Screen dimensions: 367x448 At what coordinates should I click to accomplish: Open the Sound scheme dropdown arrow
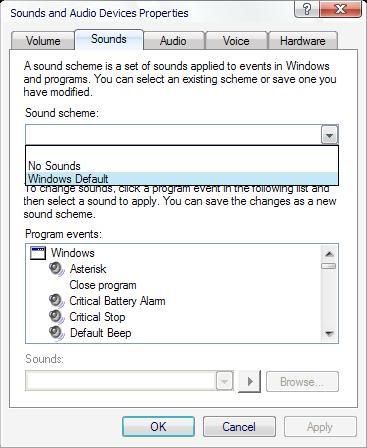point(329,135)
